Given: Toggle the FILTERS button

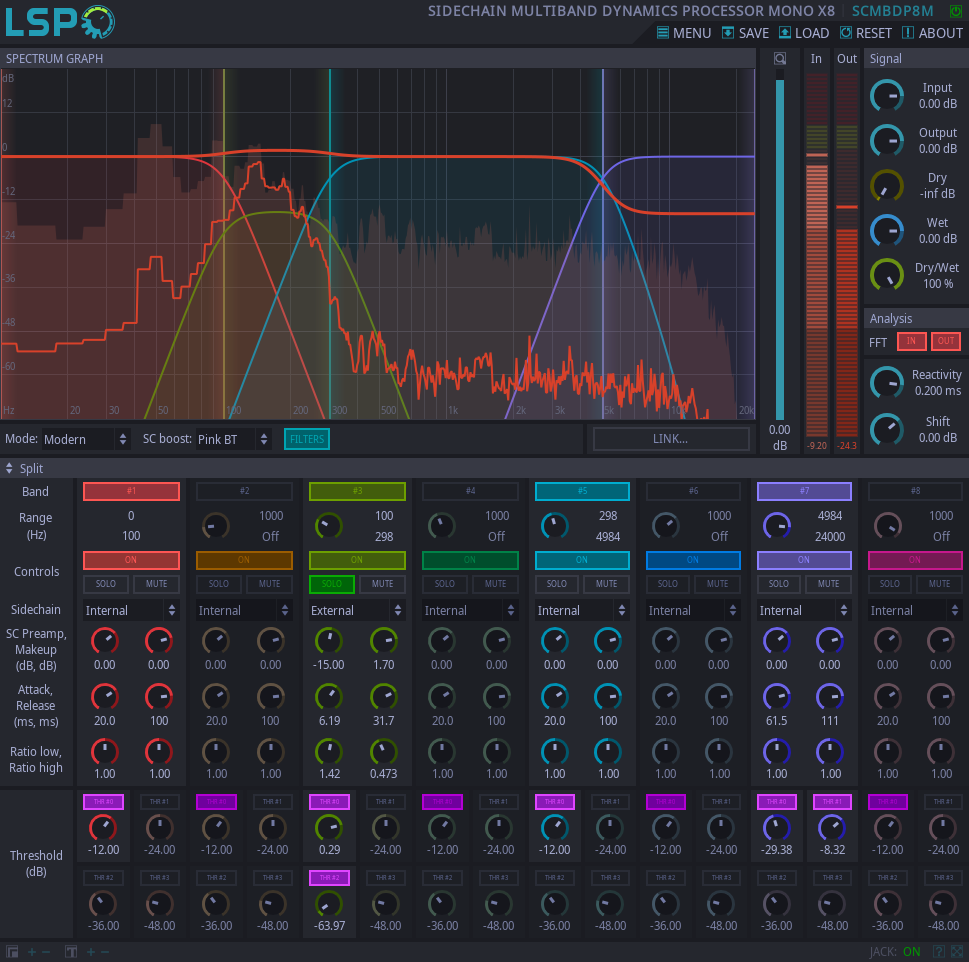Looking at the screenshot, I should (x=307, y=439).
